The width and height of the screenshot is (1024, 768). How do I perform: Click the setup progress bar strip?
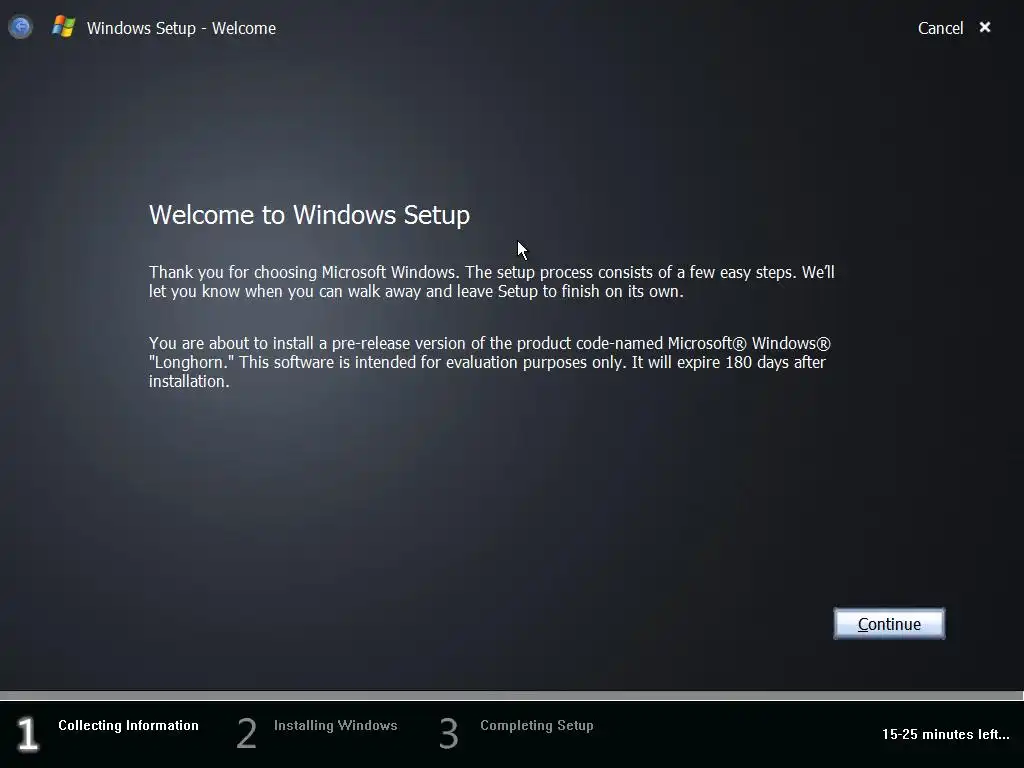pyautogui.click(x=512, y=696)
